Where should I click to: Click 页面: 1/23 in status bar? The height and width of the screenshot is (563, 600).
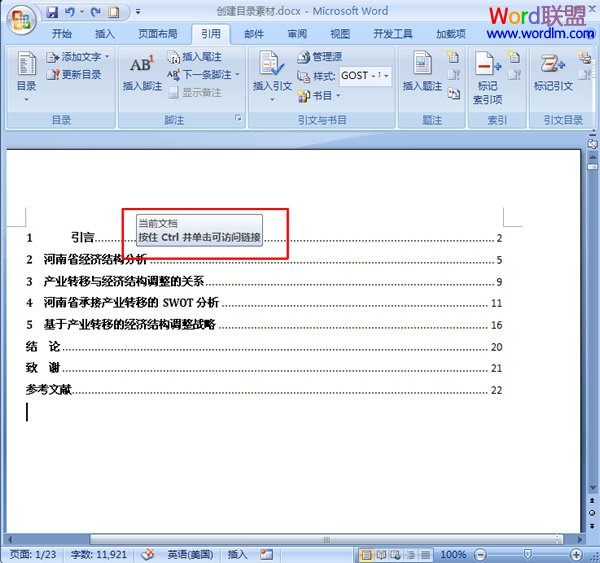coord(33,554)
